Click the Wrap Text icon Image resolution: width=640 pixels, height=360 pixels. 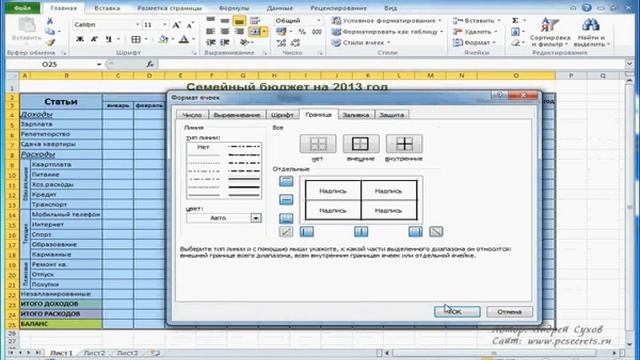click(x=255, y=20)
